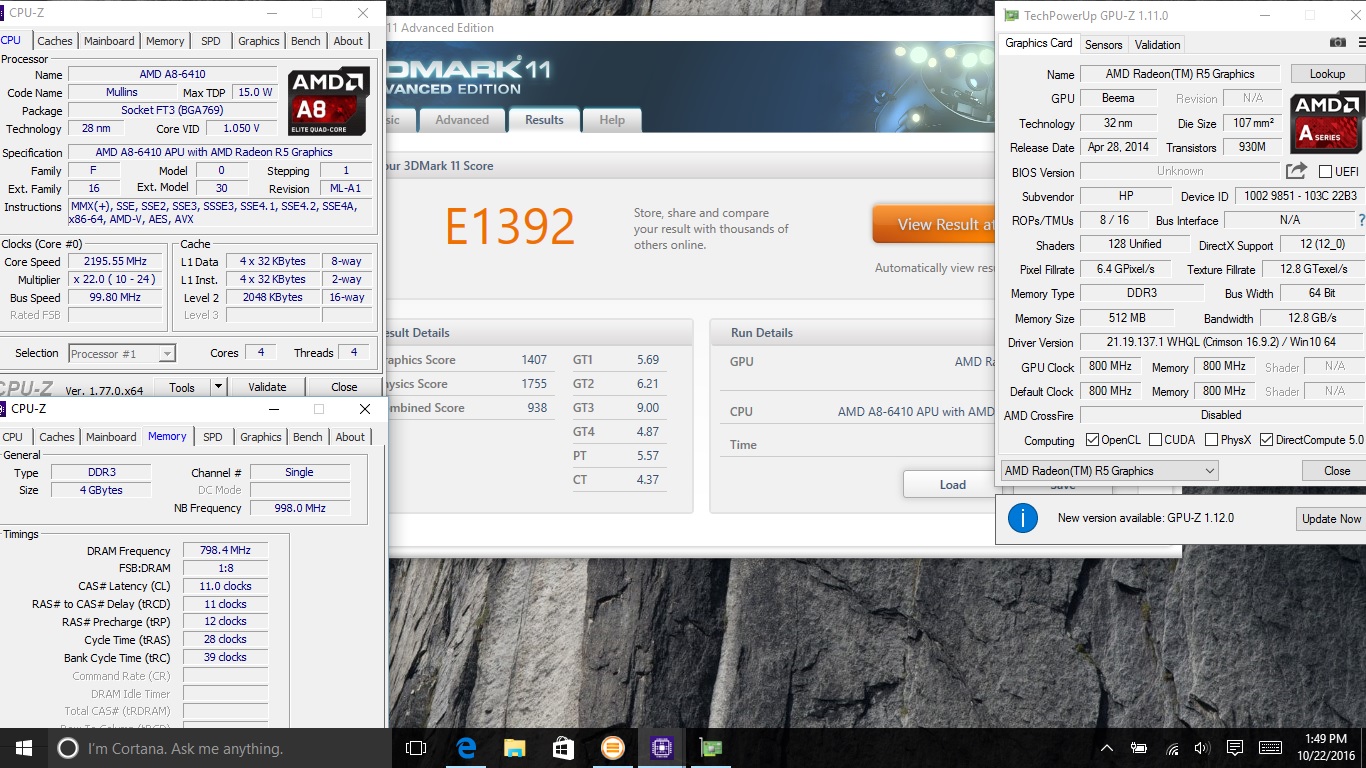Click the Lookup button in GPU-Z
The width and height of the screenshot is (1366, 768).
(1327, 74)
